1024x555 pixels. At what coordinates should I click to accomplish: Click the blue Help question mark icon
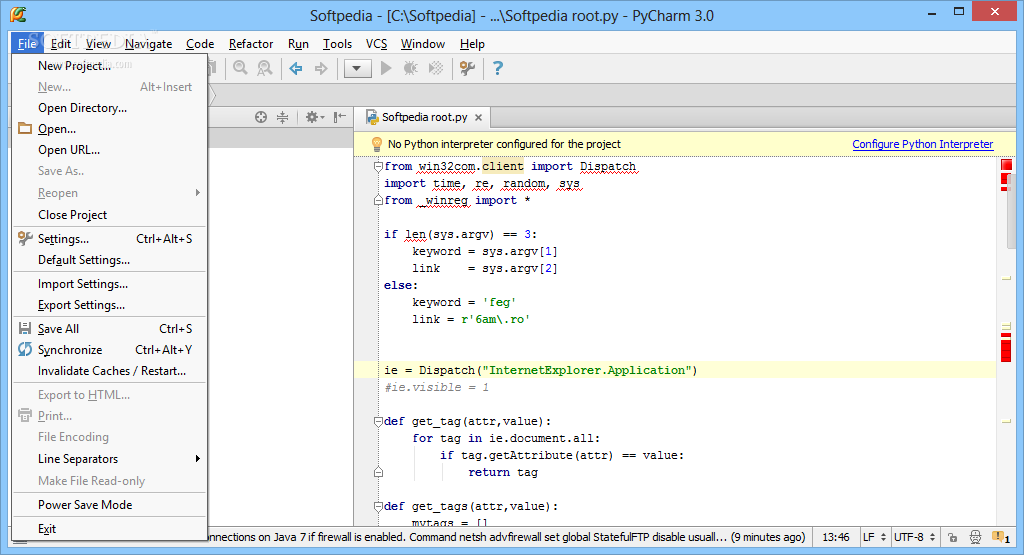(x=498, y=68)
